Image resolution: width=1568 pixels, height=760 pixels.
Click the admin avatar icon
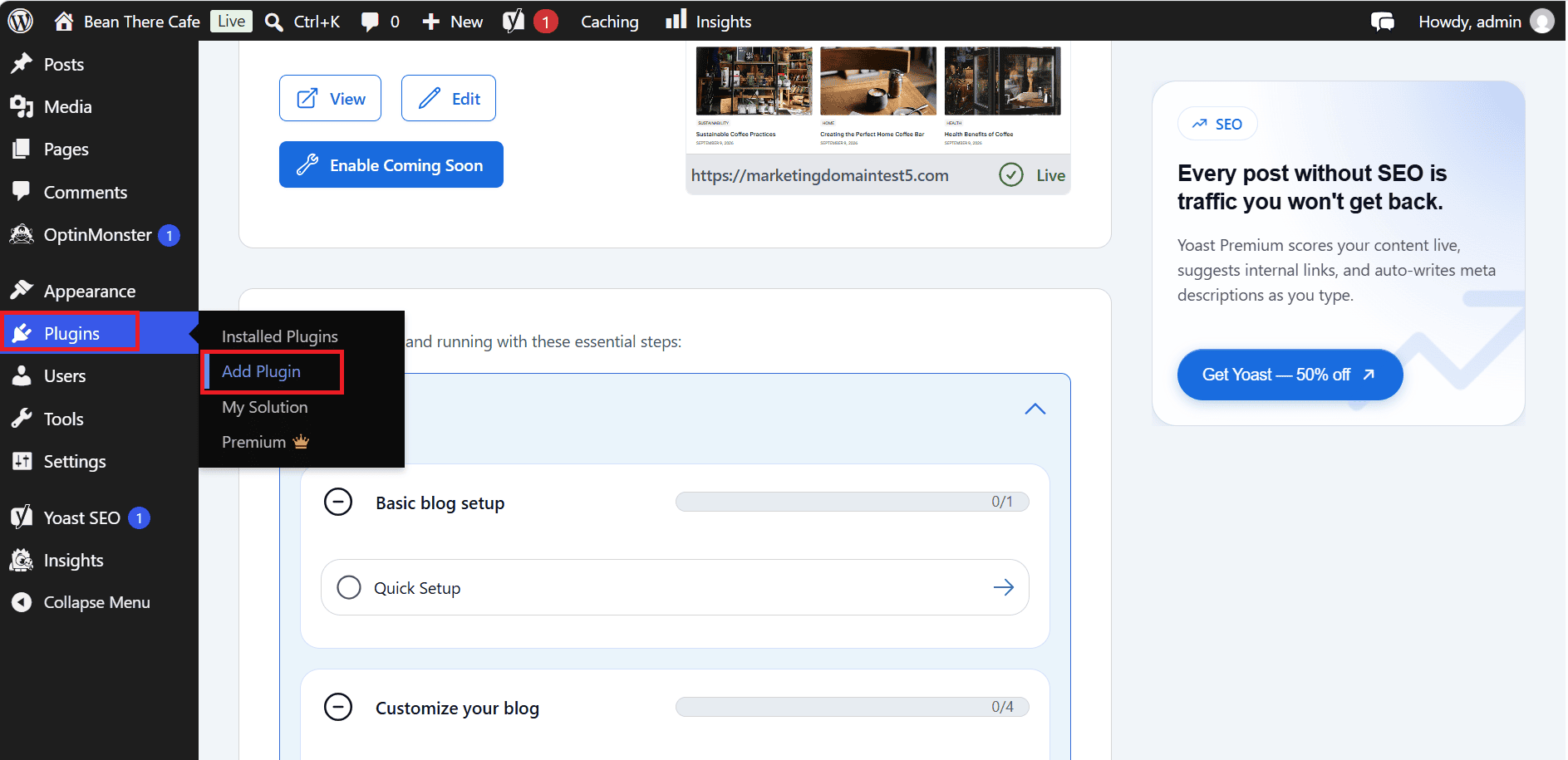pos(1542,21)
